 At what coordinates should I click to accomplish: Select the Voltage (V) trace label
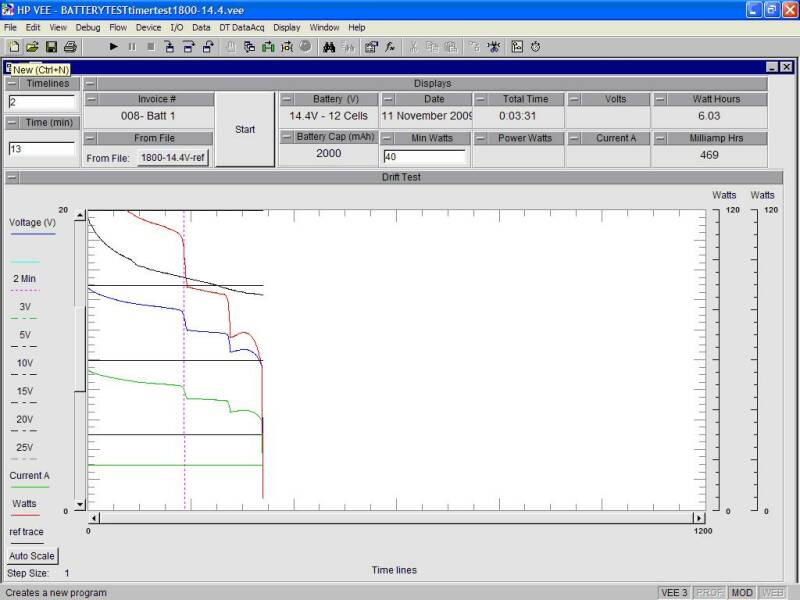32,222
